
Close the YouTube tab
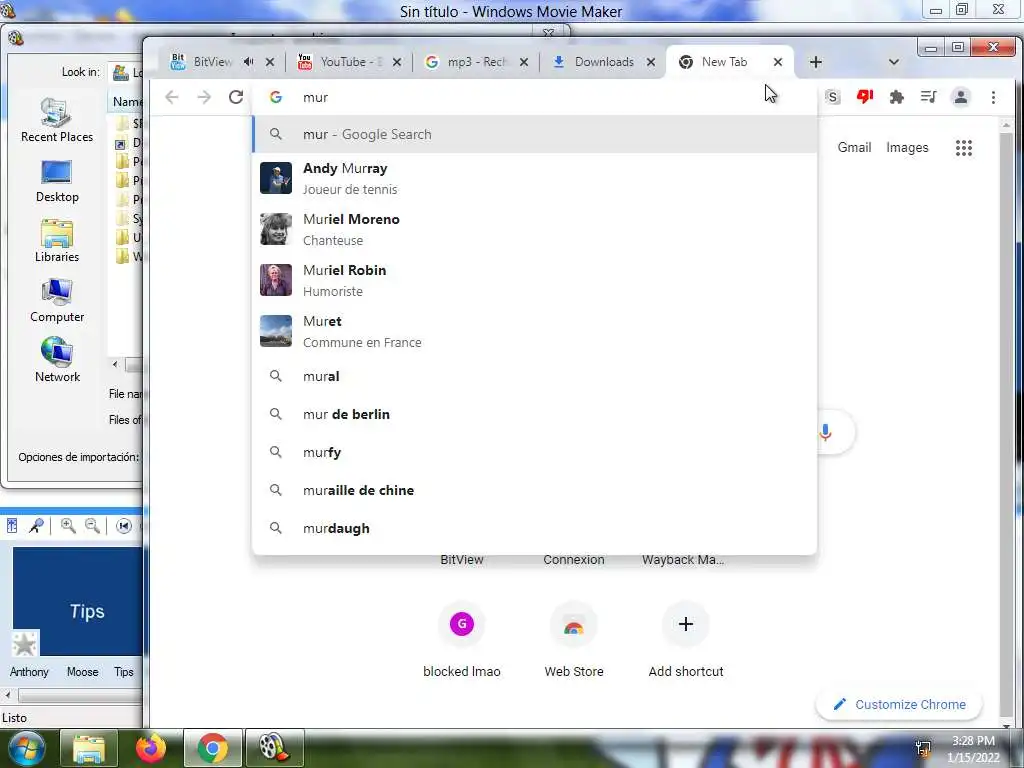tap(397, 62)
